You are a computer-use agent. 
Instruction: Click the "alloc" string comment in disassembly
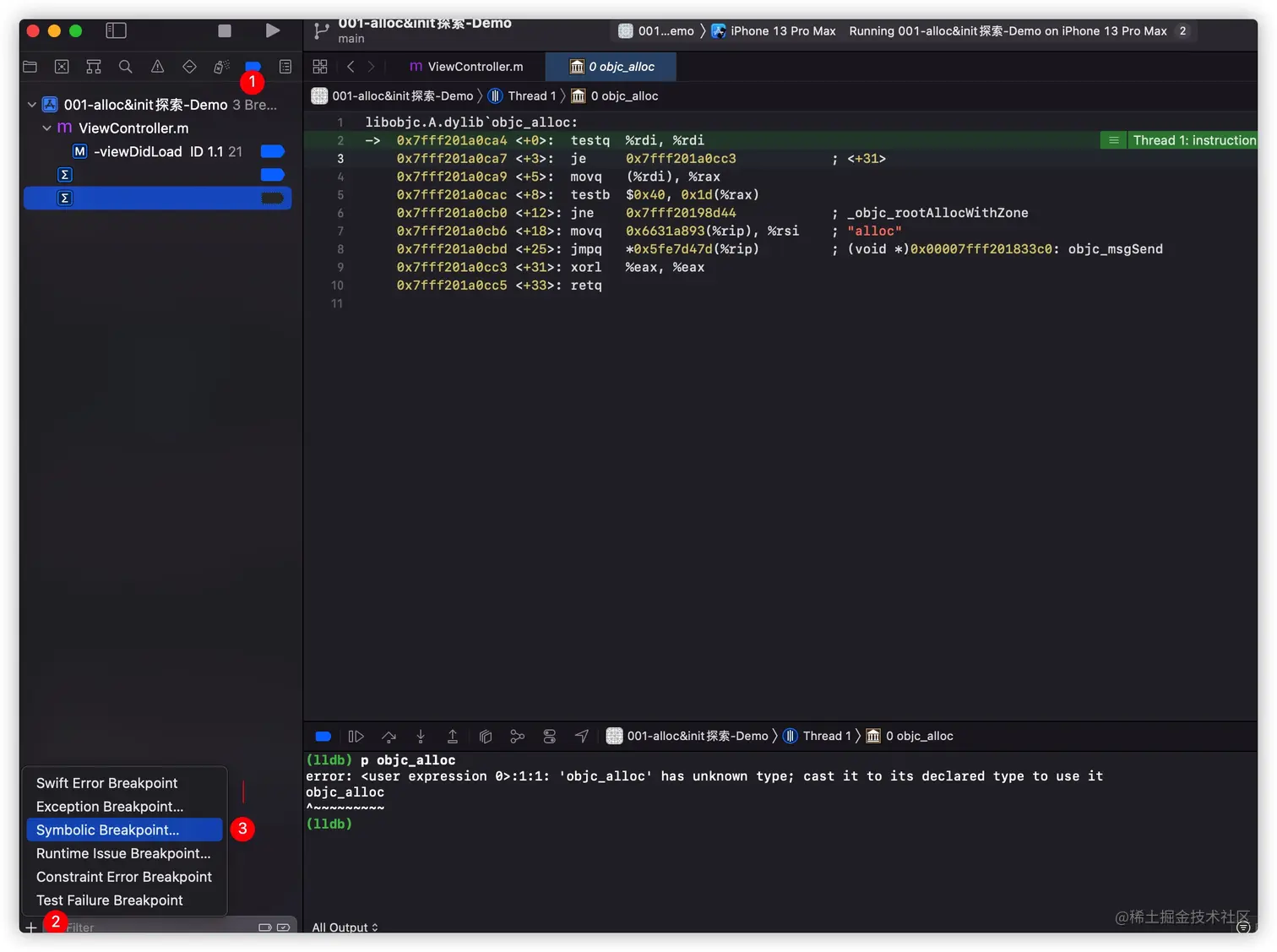click(874, 231)
